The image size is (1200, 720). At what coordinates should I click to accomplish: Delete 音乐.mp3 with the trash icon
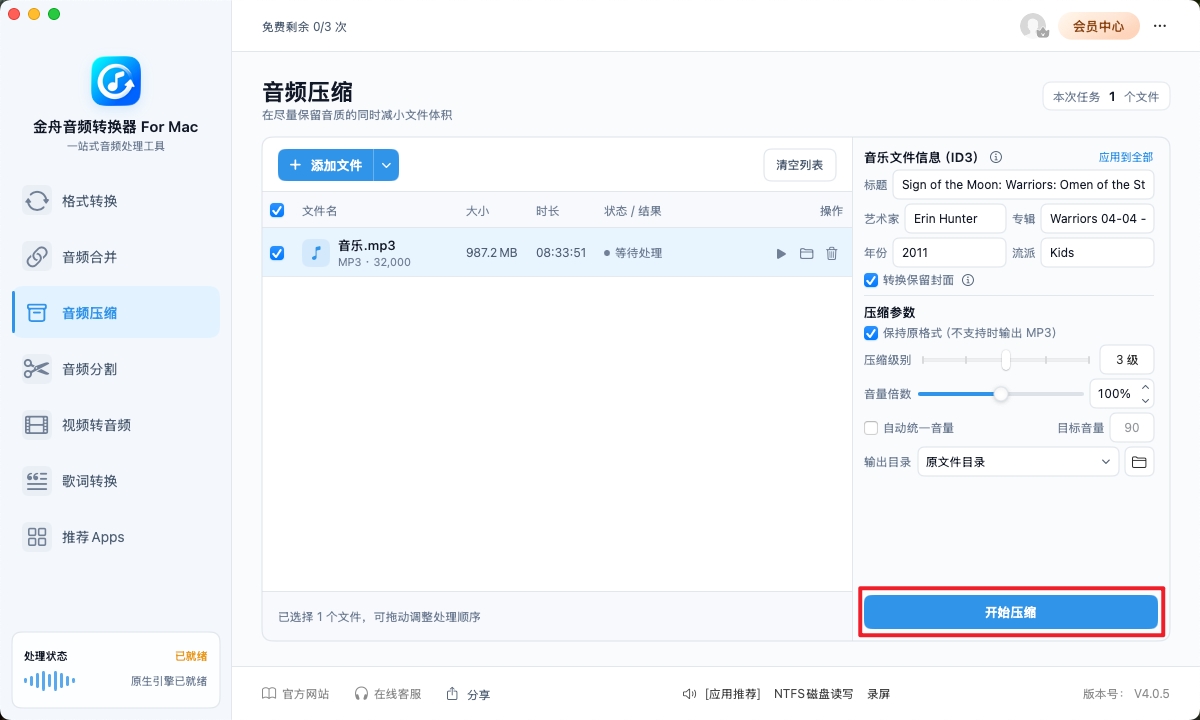tap(831, 253)
